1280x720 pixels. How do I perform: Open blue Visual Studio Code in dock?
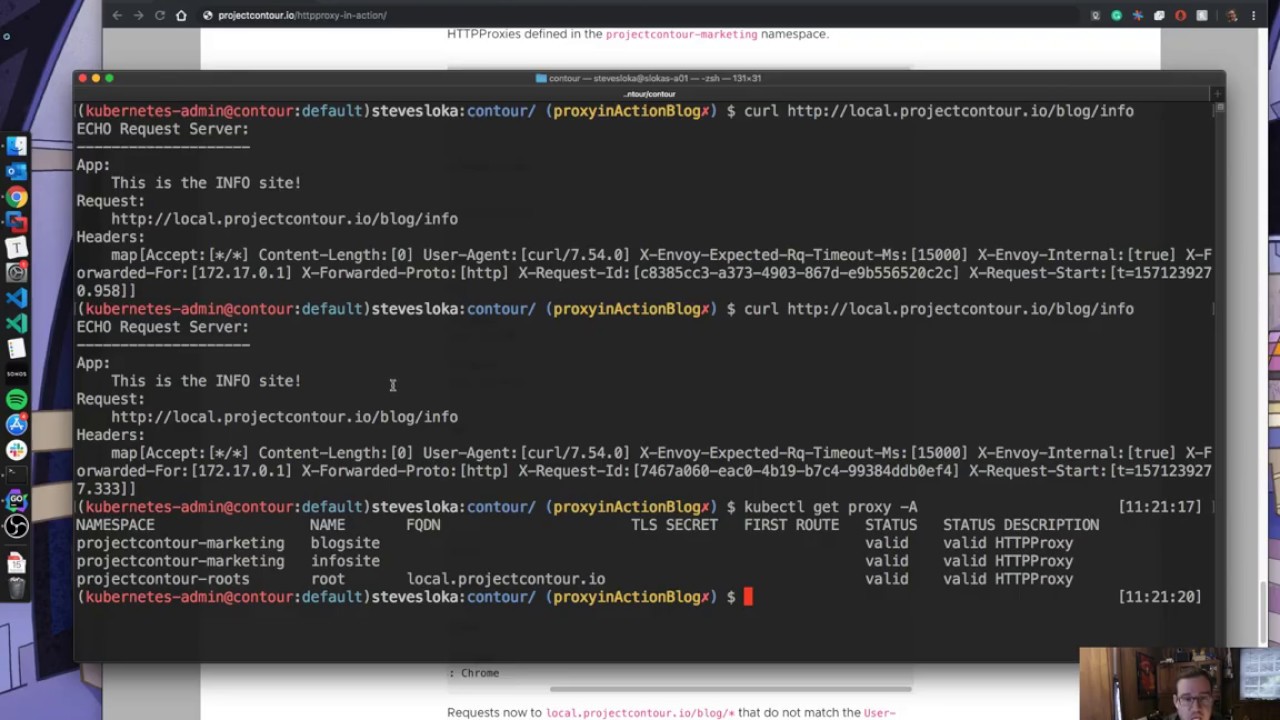coord(16,298)
